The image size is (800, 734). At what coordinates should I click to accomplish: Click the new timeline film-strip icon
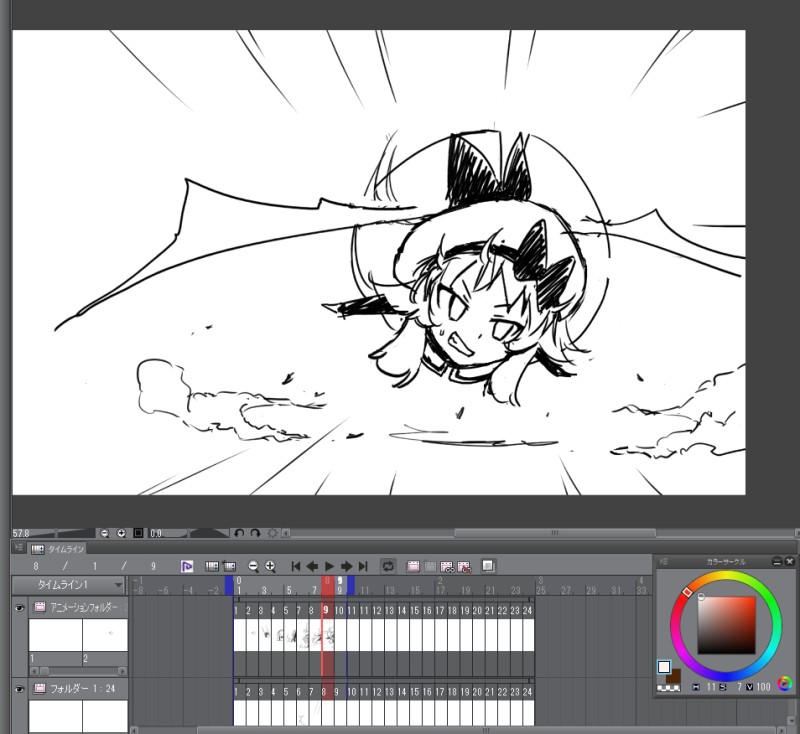(x=212, y=566)
